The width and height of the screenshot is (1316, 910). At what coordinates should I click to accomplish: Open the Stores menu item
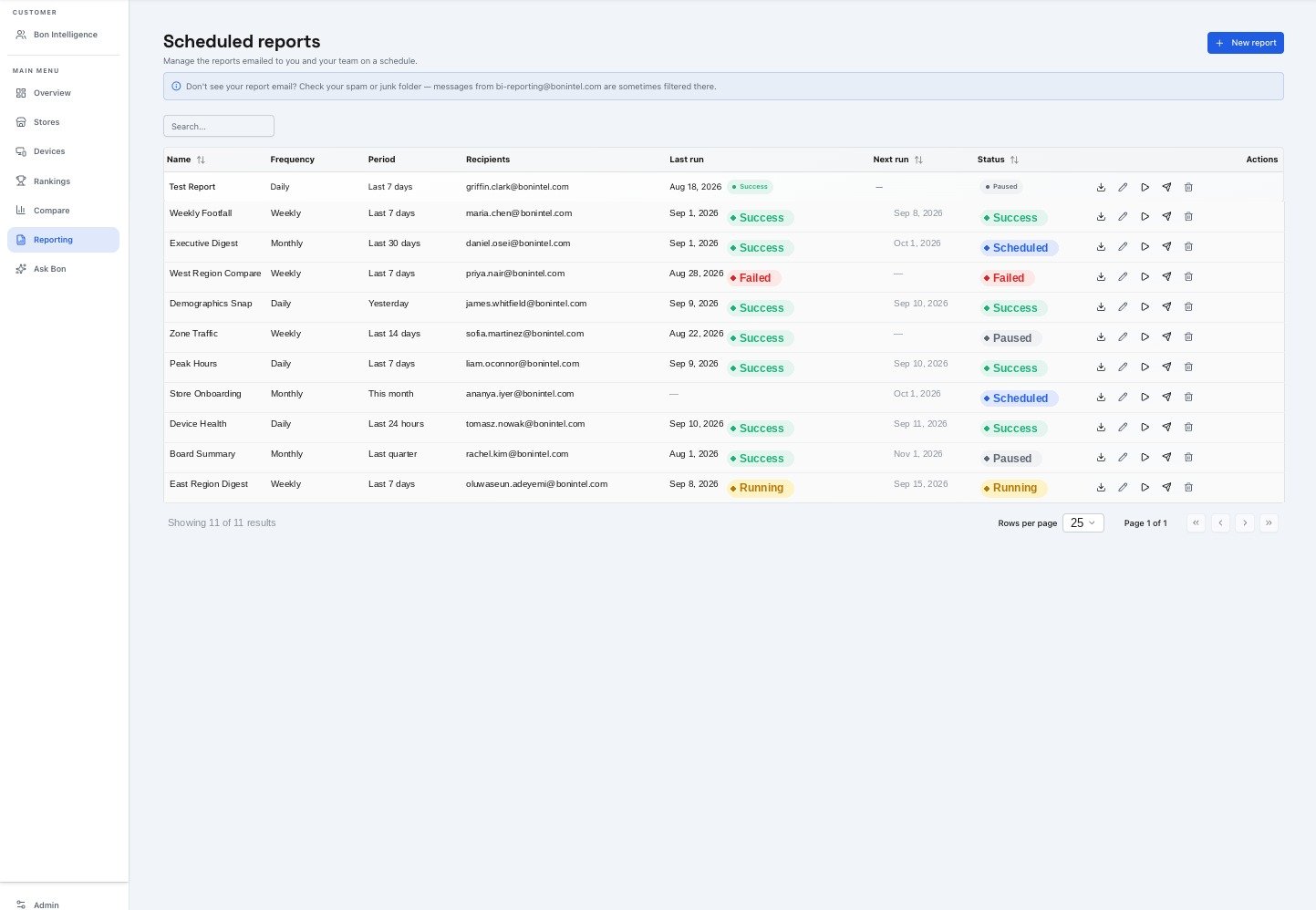click(63, 122)
